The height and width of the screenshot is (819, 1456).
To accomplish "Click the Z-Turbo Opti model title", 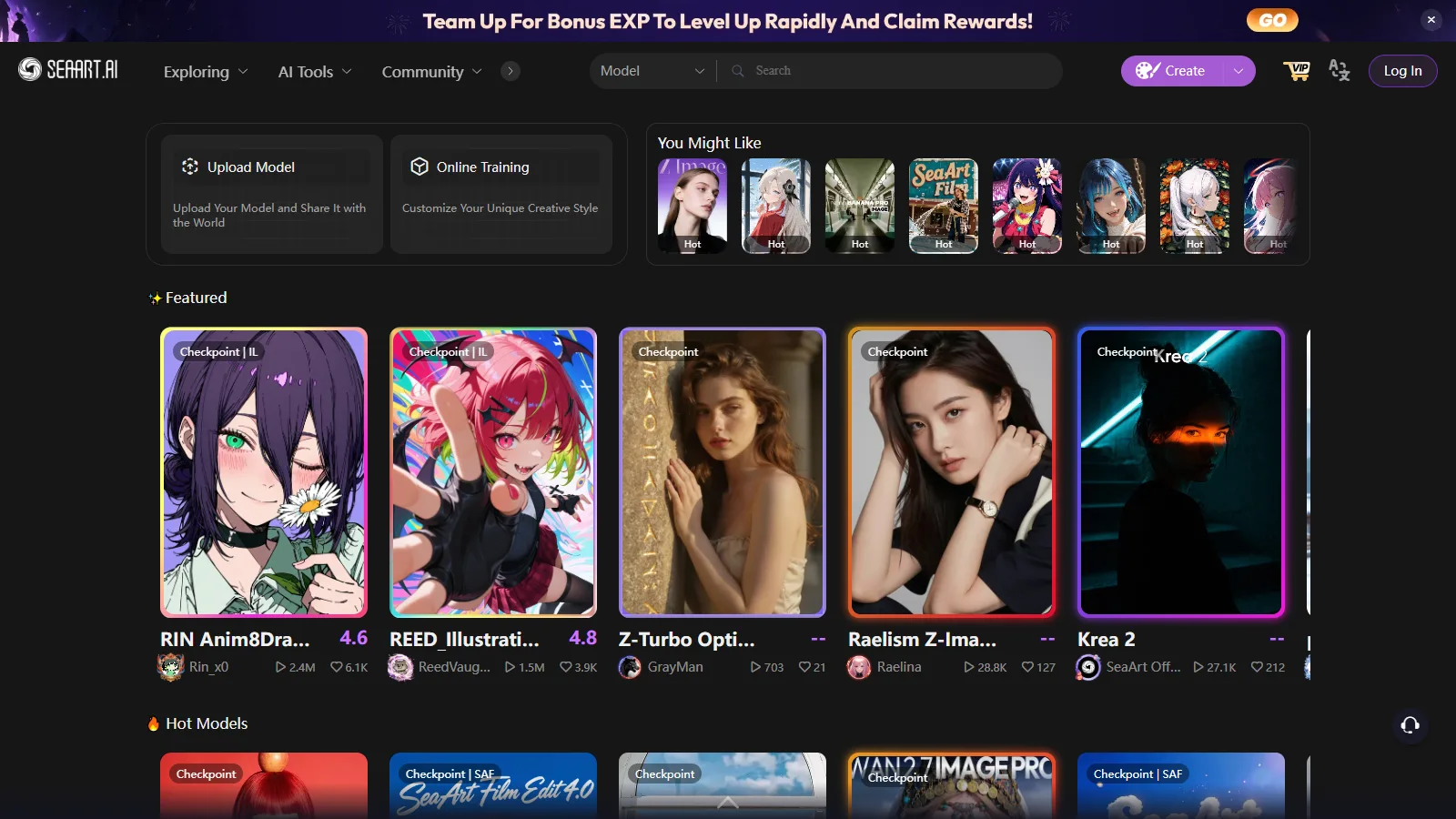I will (687, 639).
